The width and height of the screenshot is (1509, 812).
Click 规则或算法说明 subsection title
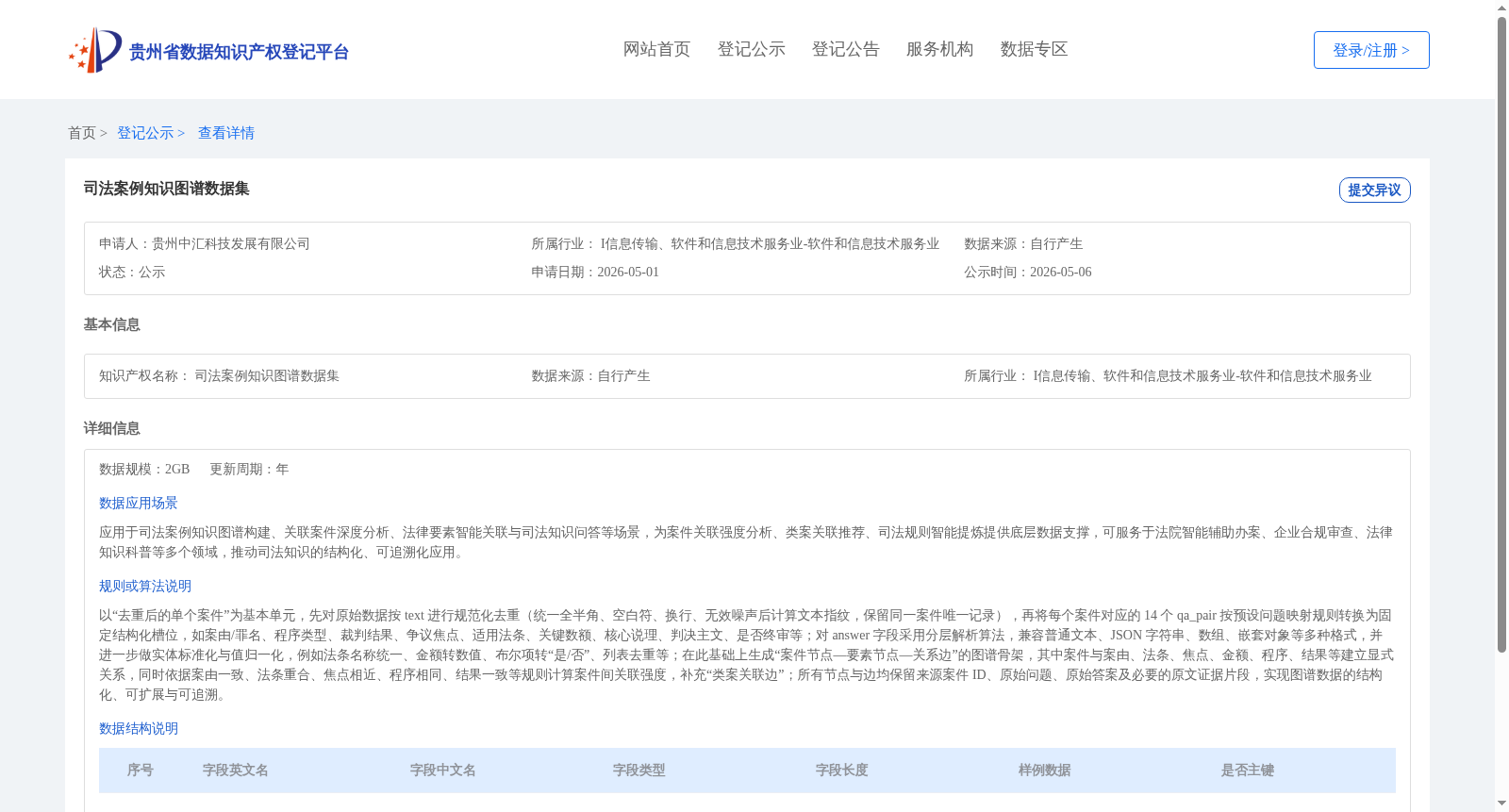(x=145, y=586)
